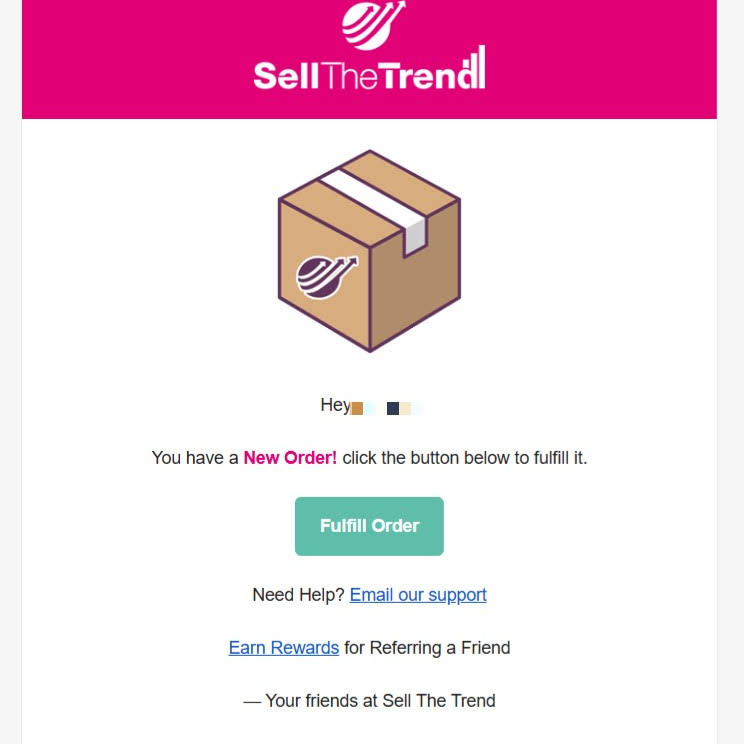The image size is (744, 744).
Task: Click 'for Referring a Friend' text
Action: click(427, 648)
